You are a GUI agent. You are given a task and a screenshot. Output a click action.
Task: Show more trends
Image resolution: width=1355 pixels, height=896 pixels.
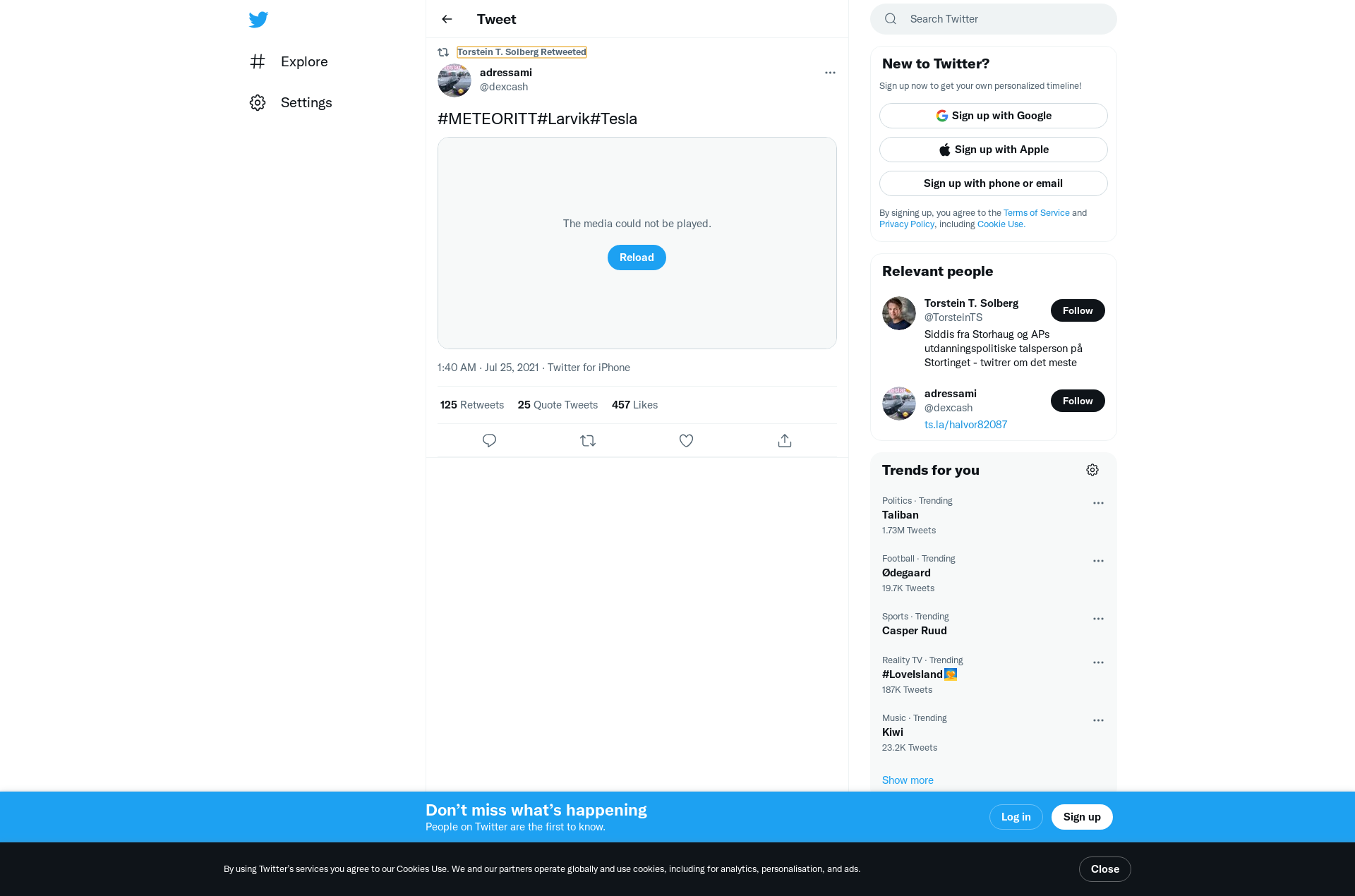(x=908, y=780)
